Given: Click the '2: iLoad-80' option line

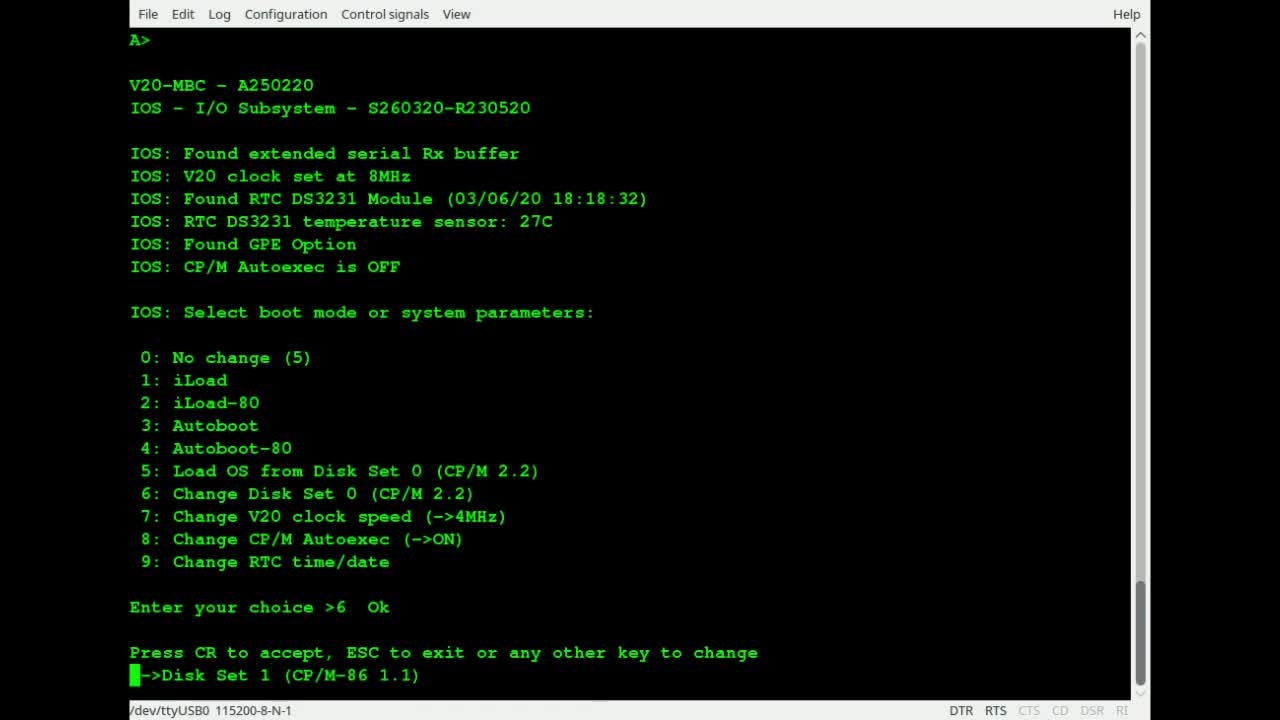Looking at the screenshot, I should pyautogui.click(x=199, y=403).
